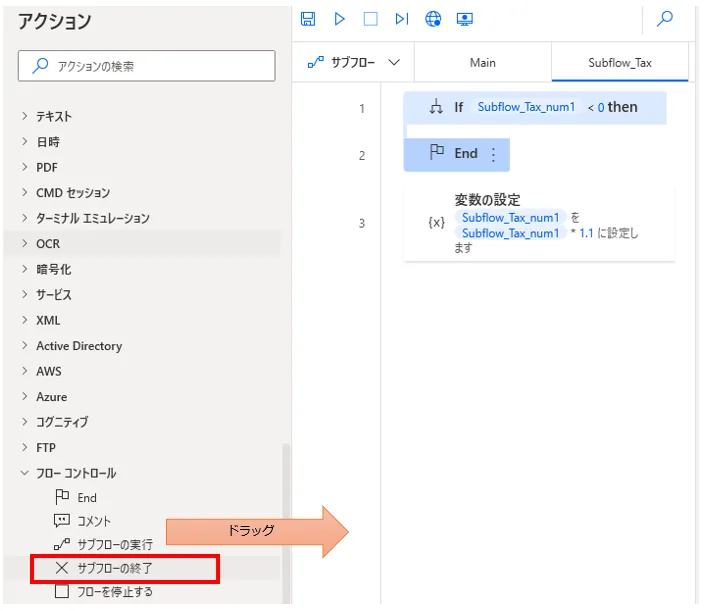Select the Subflow_Tax tab

click(x=619, y=63)
